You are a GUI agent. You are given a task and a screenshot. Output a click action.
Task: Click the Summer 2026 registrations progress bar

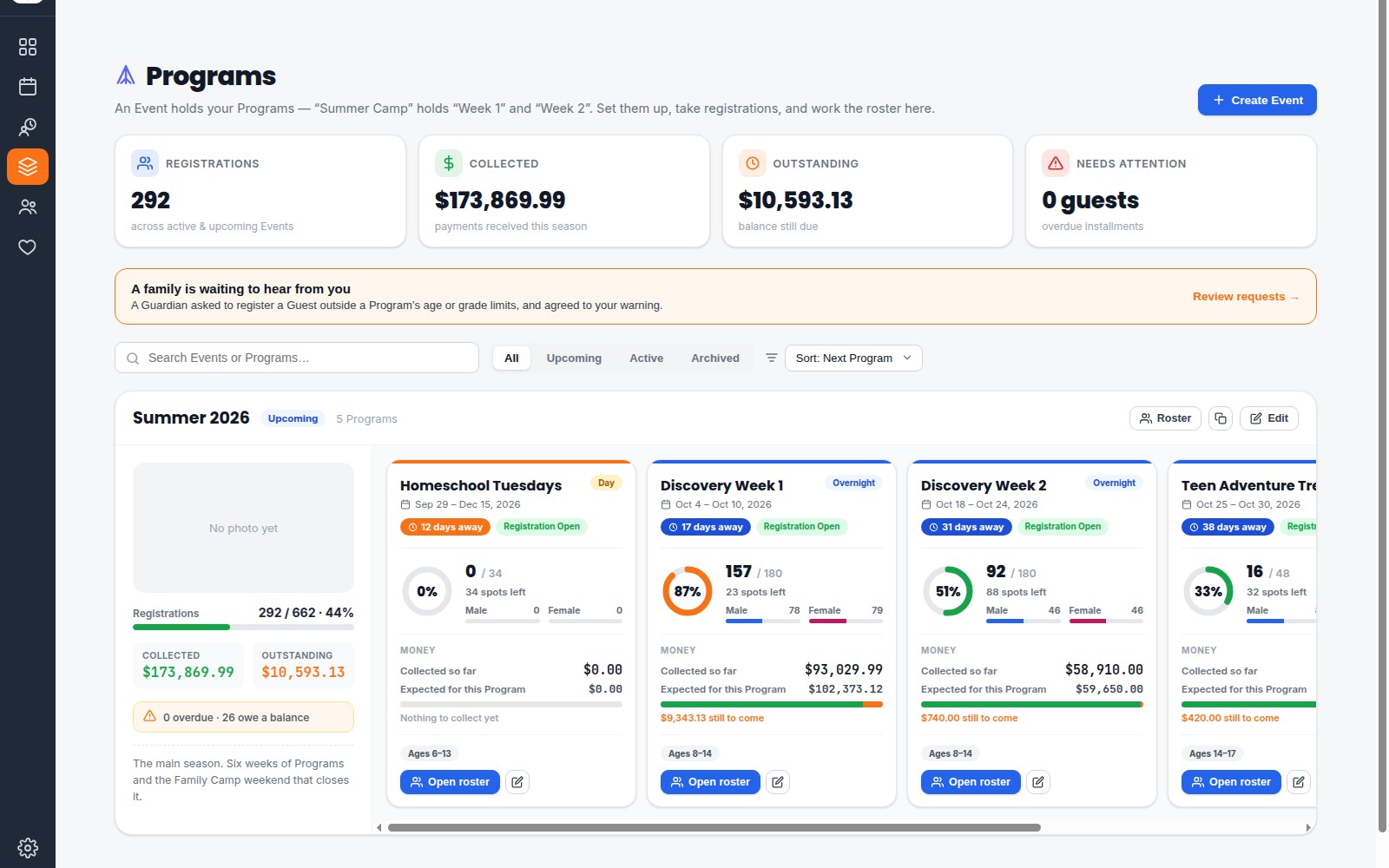(243, 627)
